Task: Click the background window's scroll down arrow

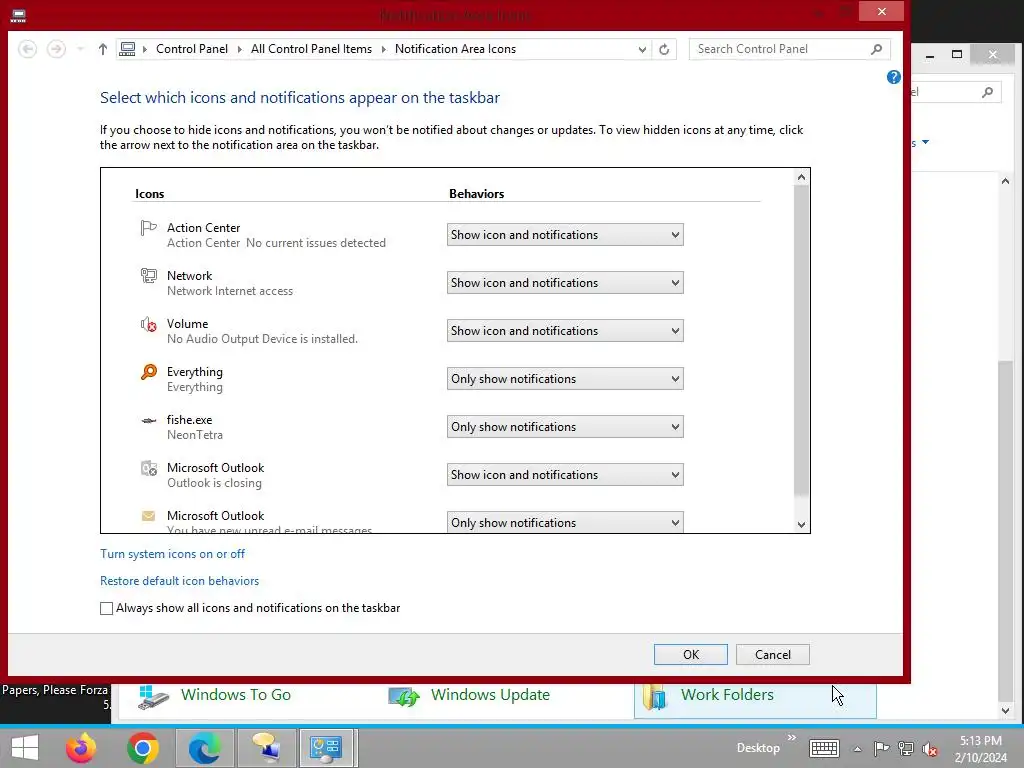Action: 1005,711
